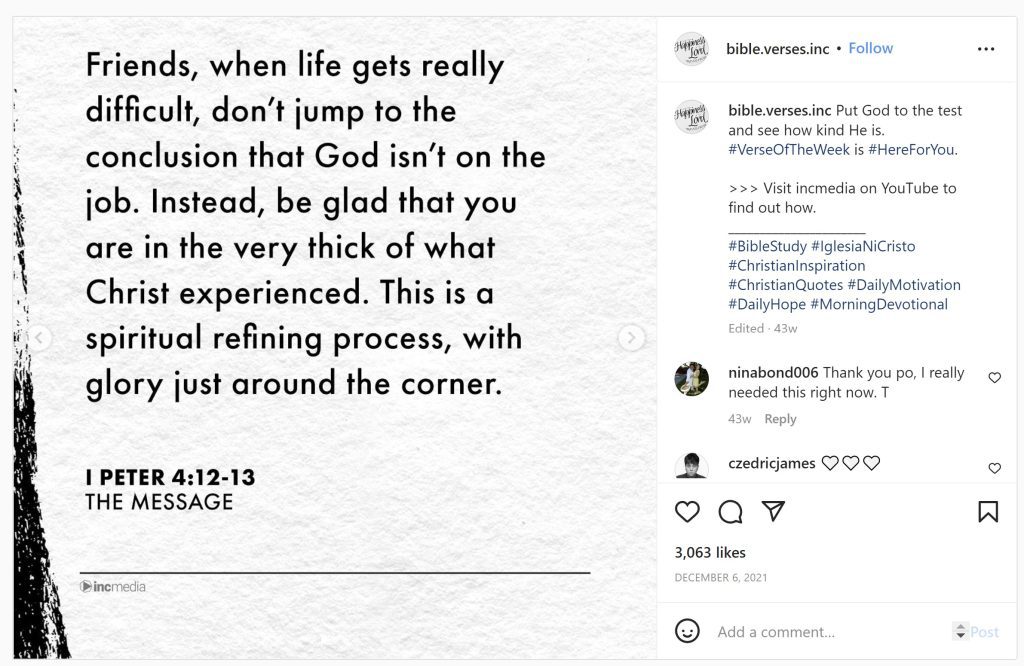Like the post with the heart icon

[687, 512]
